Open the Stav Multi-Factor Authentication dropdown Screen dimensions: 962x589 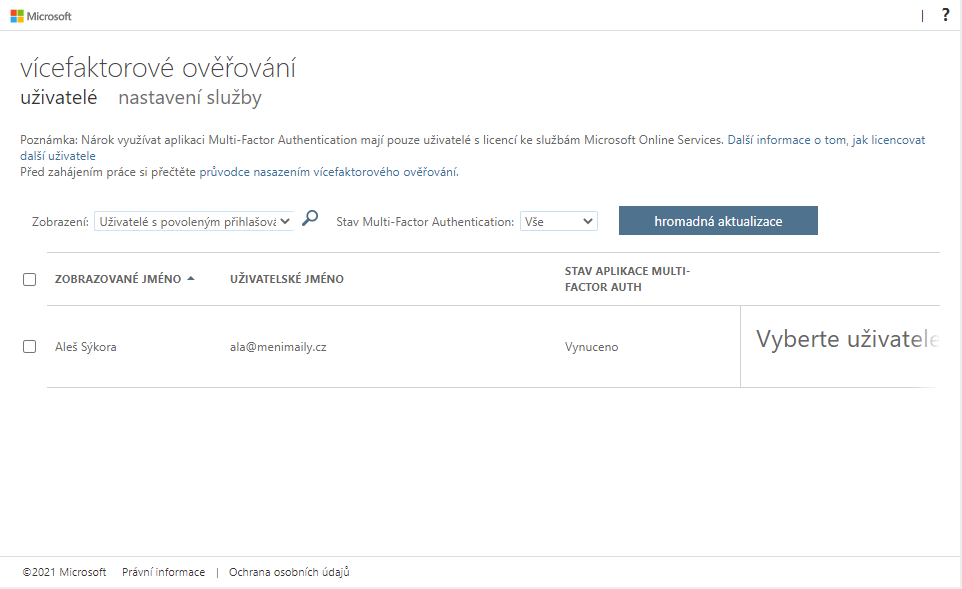(559, 221)
